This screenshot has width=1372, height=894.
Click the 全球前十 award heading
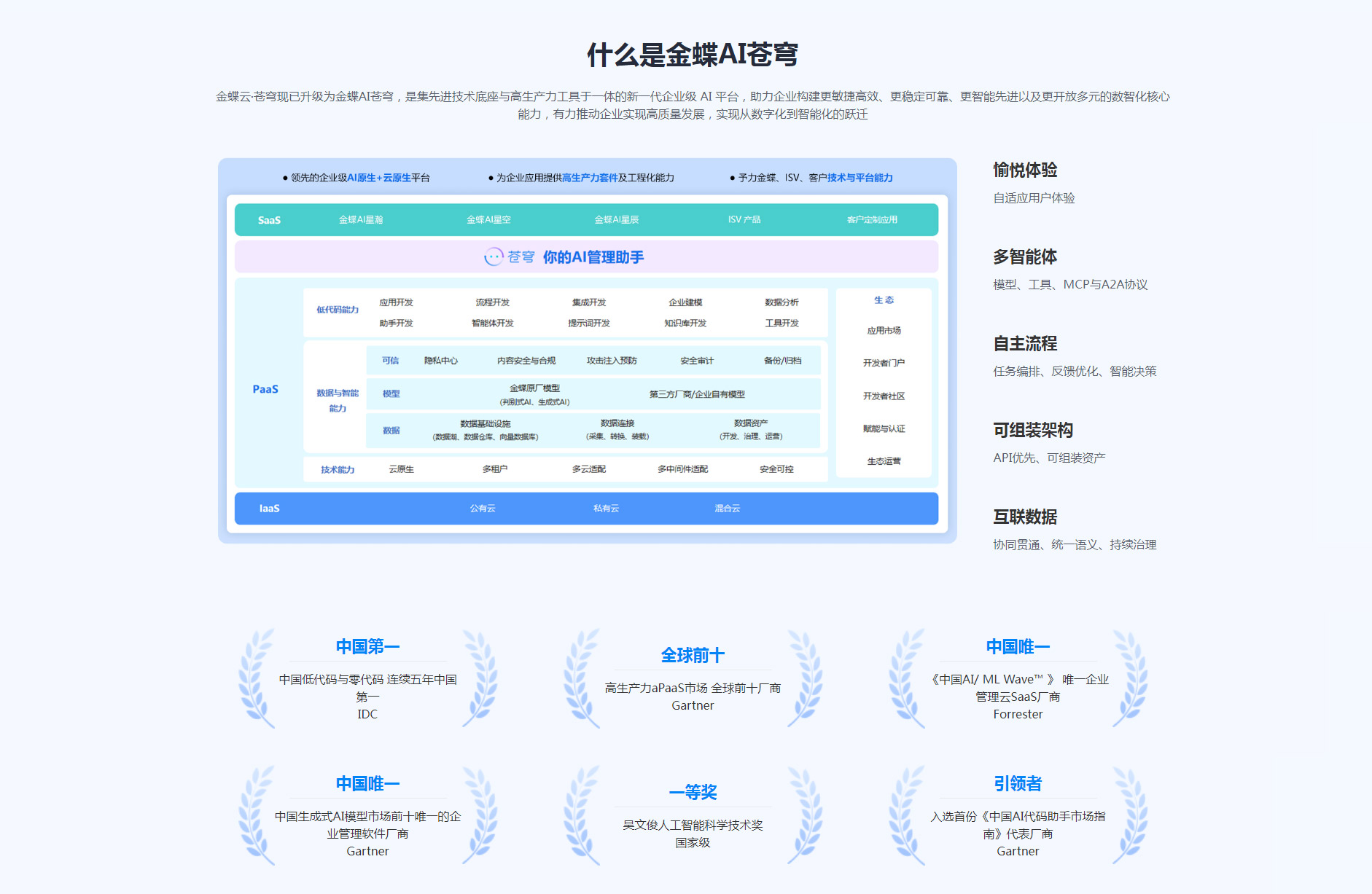point(693,655)
